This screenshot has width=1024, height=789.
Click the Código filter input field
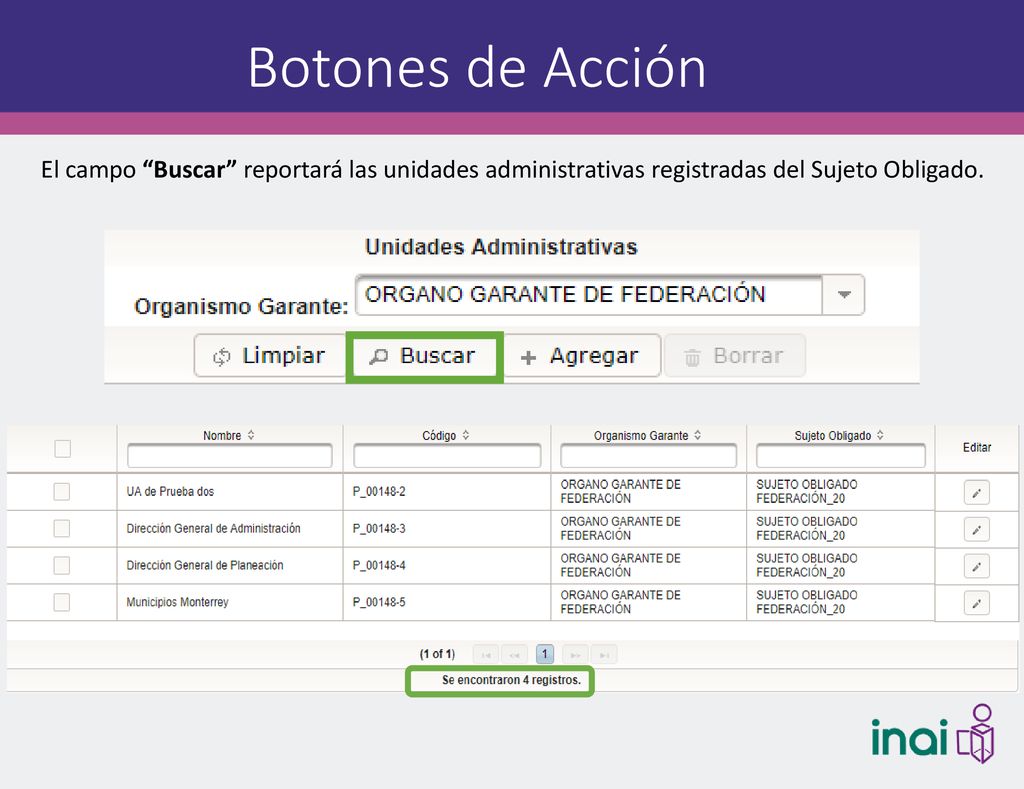pyautogui.click(x=447, y=455)
